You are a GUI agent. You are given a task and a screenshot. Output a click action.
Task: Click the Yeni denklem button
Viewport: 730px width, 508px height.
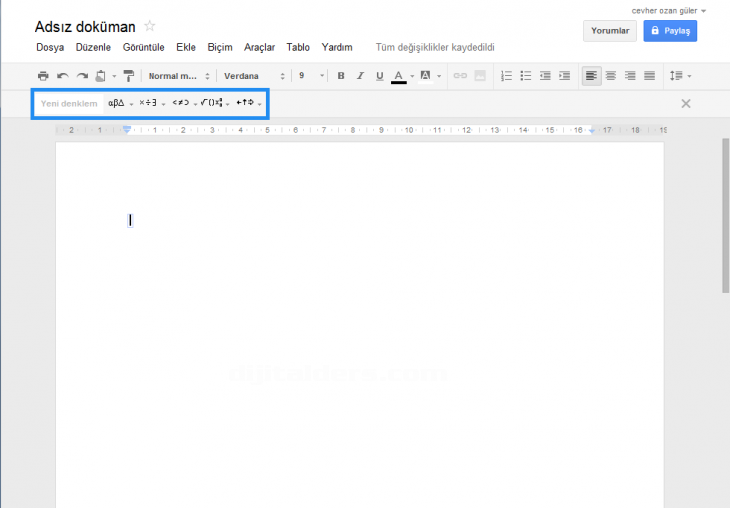[x=69, y=103]
